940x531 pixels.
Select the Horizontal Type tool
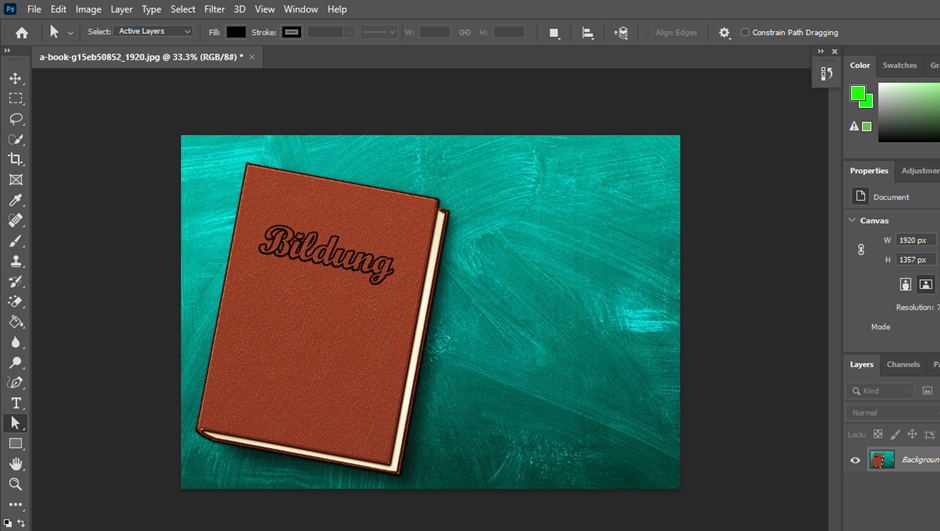pos(16,403)
